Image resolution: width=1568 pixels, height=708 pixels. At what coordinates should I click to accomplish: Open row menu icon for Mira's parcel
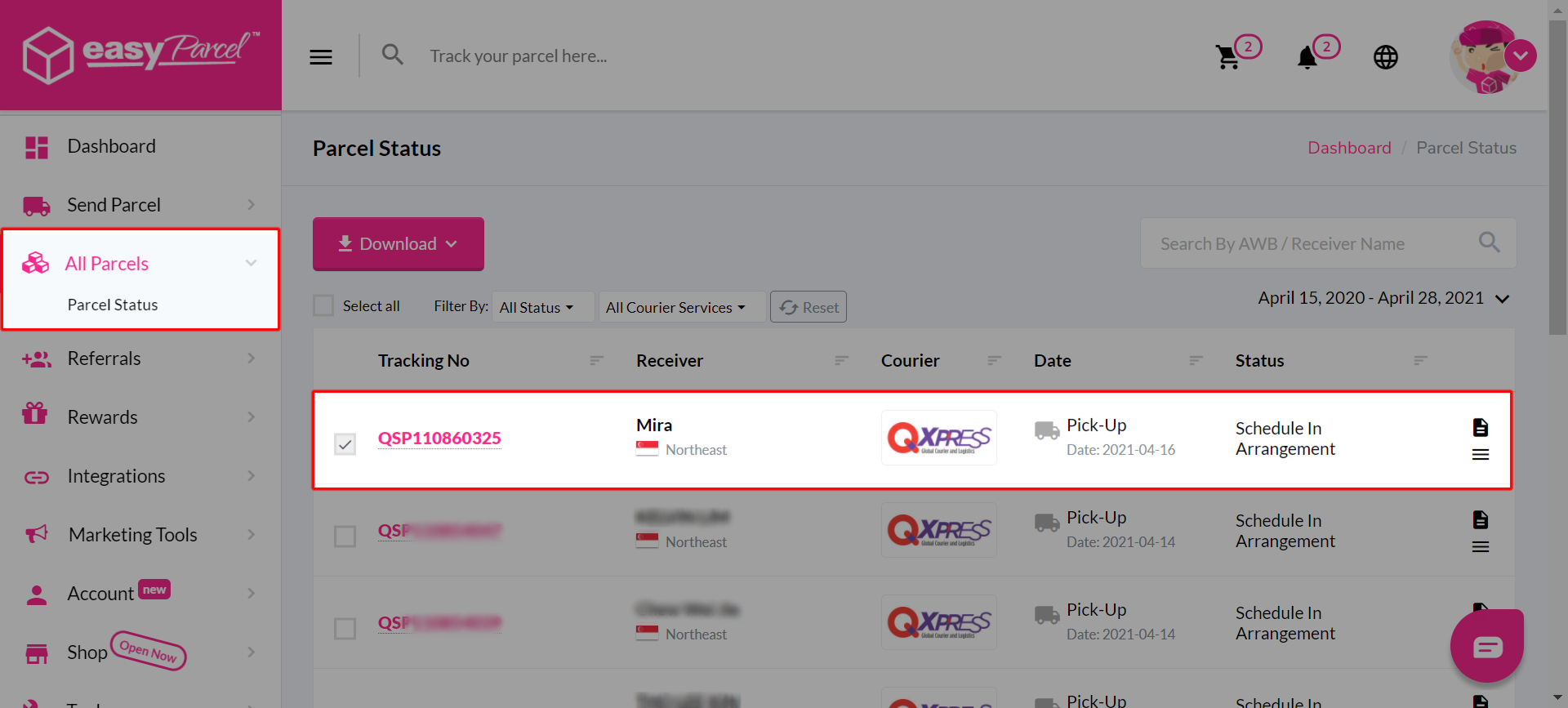(1481, 455)
